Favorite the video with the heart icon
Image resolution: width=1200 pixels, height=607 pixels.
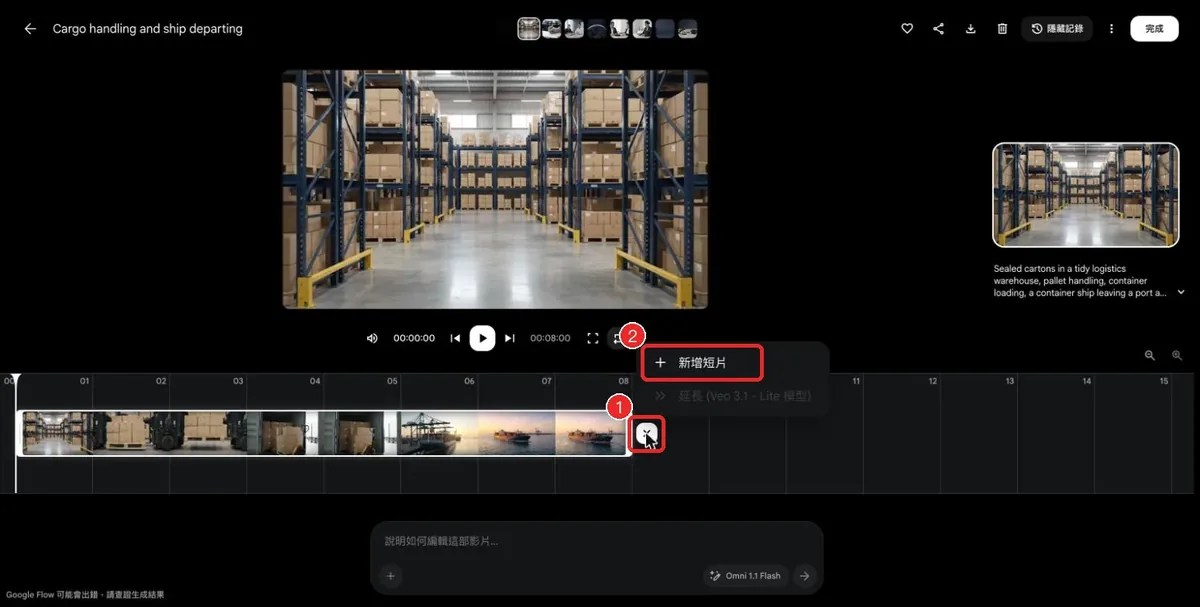tap(907, 29)
